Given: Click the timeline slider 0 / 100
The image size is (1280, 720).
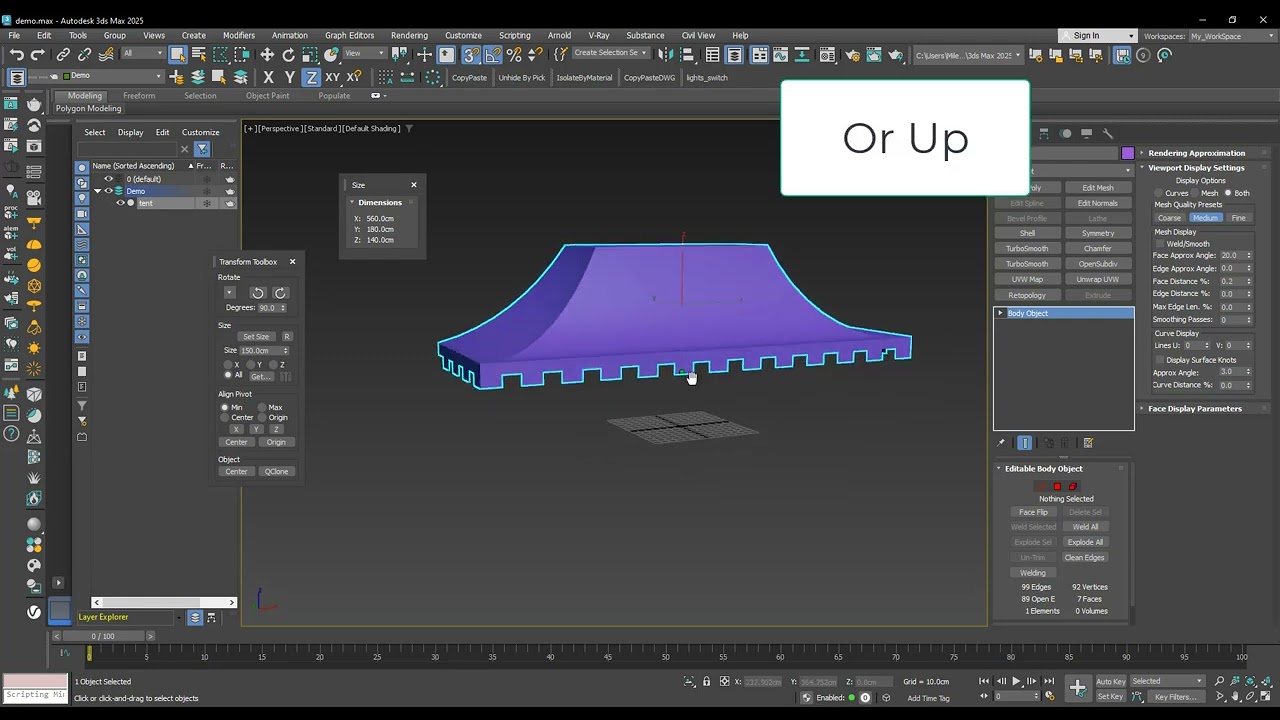Looking at the screenshot, I should tap(103, 636).
